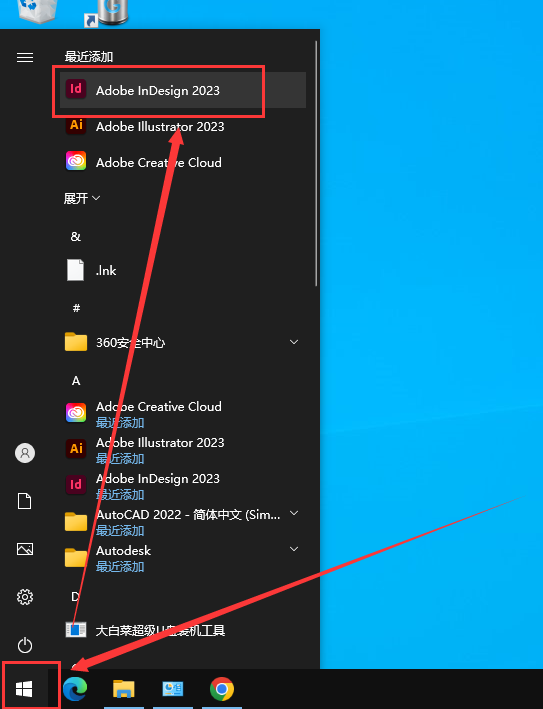Click the hamburger menu at top of Start

[25, 57]
